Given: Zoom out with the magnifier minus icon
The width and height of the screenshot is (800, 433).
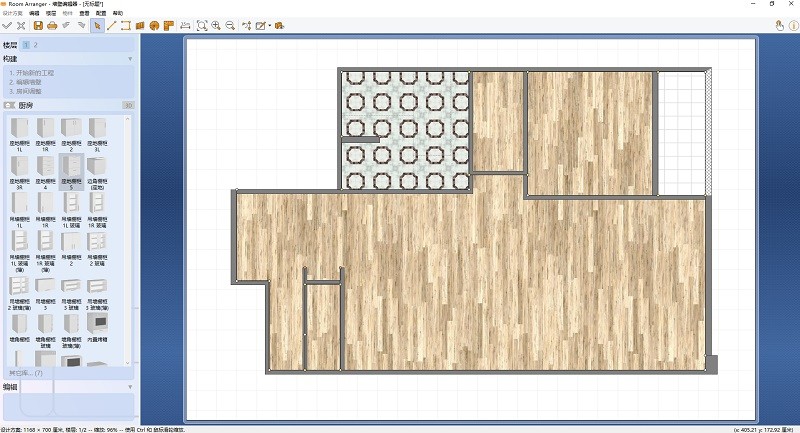Looking at the screenshot, I should click(231, 26).
